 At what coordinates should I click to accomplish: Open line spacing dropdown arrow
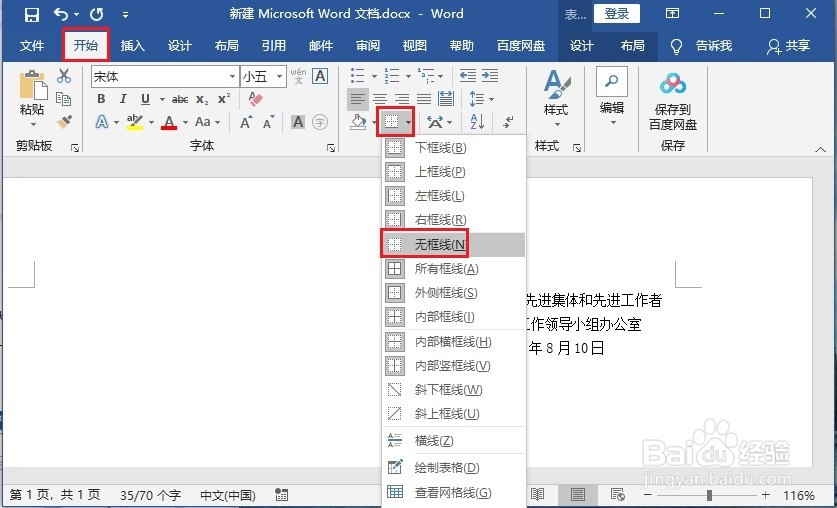click(491, 99)
